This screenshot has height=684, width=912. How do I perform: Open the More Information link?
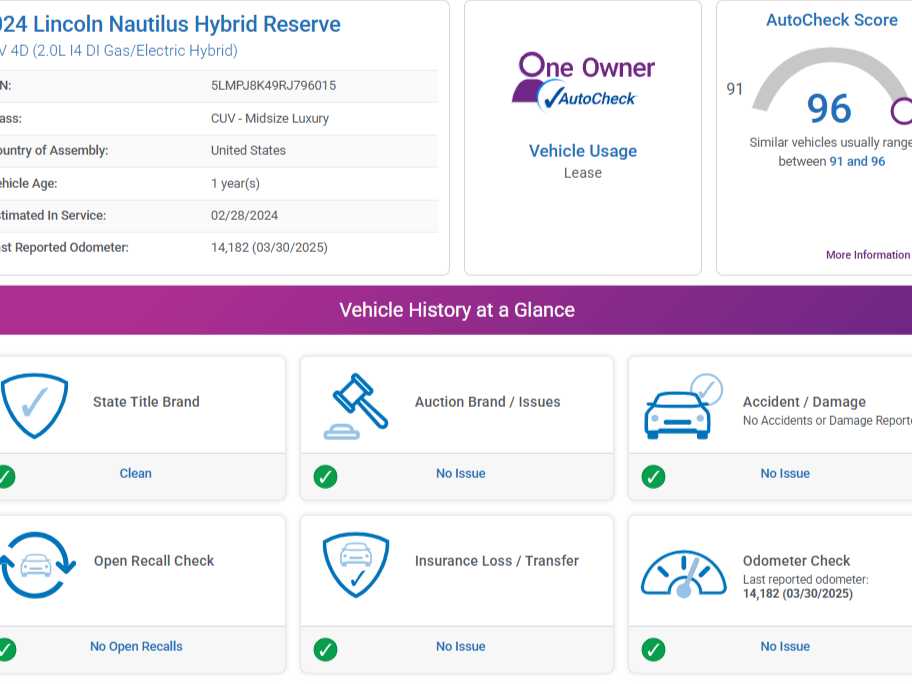pyautogui.click(x=868, y=255)
